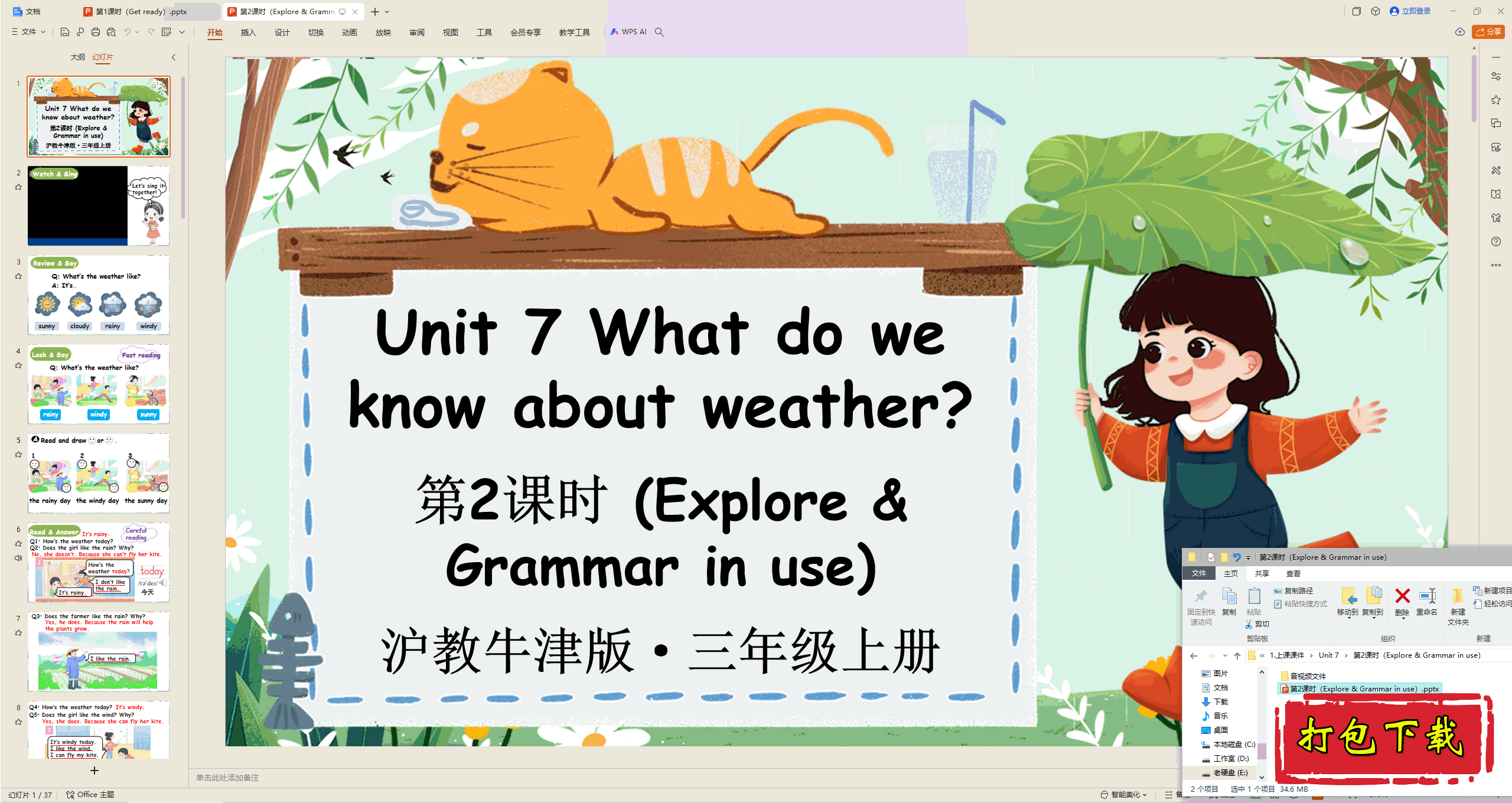Open Print Preview from the toolbar
This screenshot has width=1512, height=803.
[111, 32]
